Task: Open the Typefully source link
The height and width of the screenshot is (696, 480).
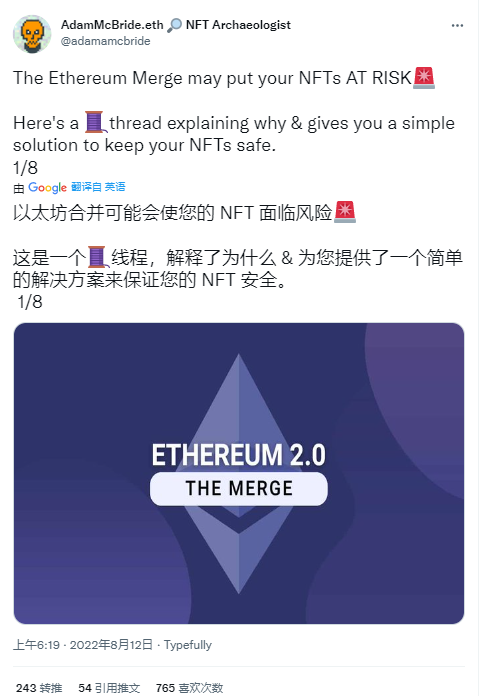Action: tap(188, 645)
